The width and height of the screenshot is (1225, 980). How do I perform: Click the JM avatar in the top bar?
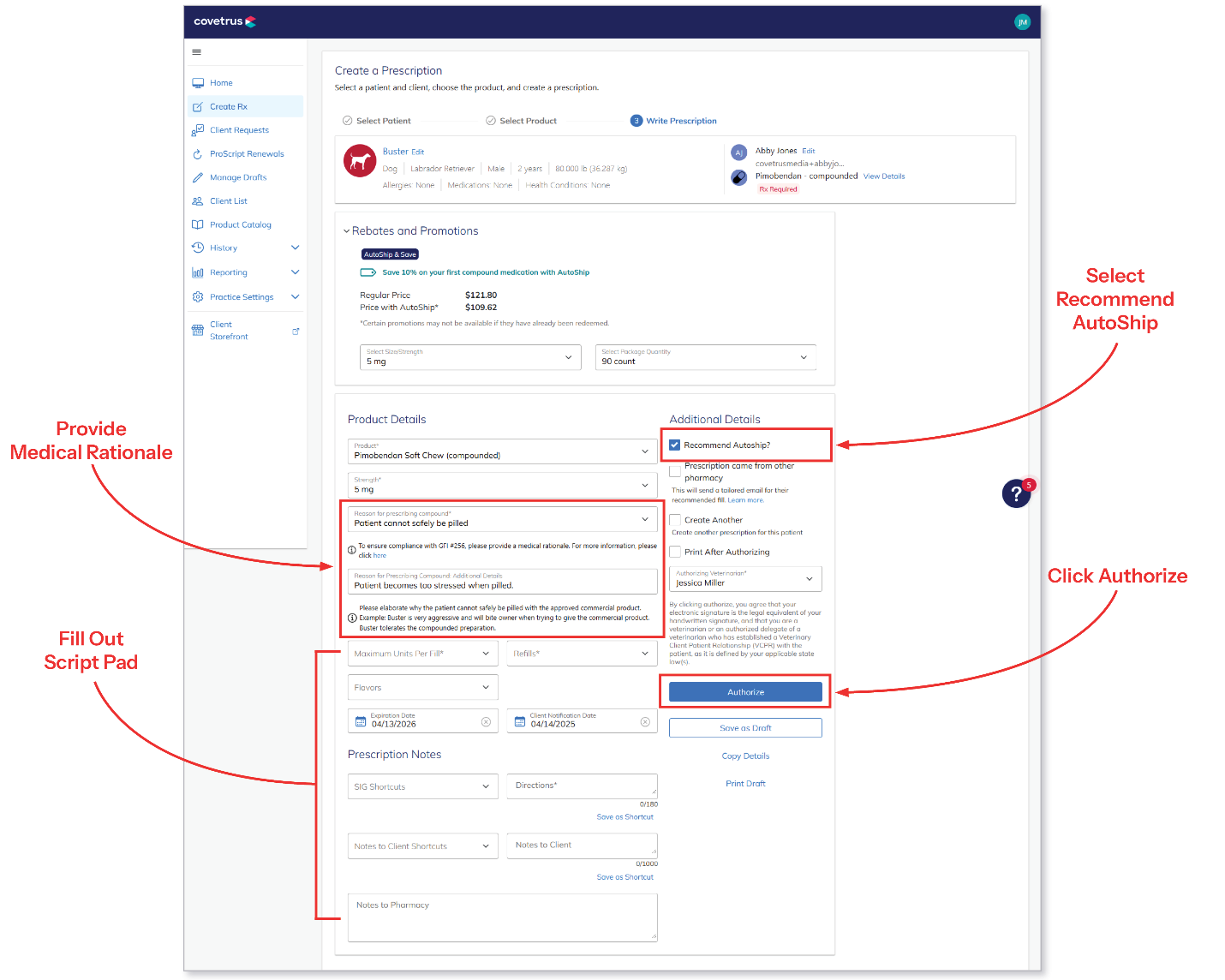(x=1023, y=21)
